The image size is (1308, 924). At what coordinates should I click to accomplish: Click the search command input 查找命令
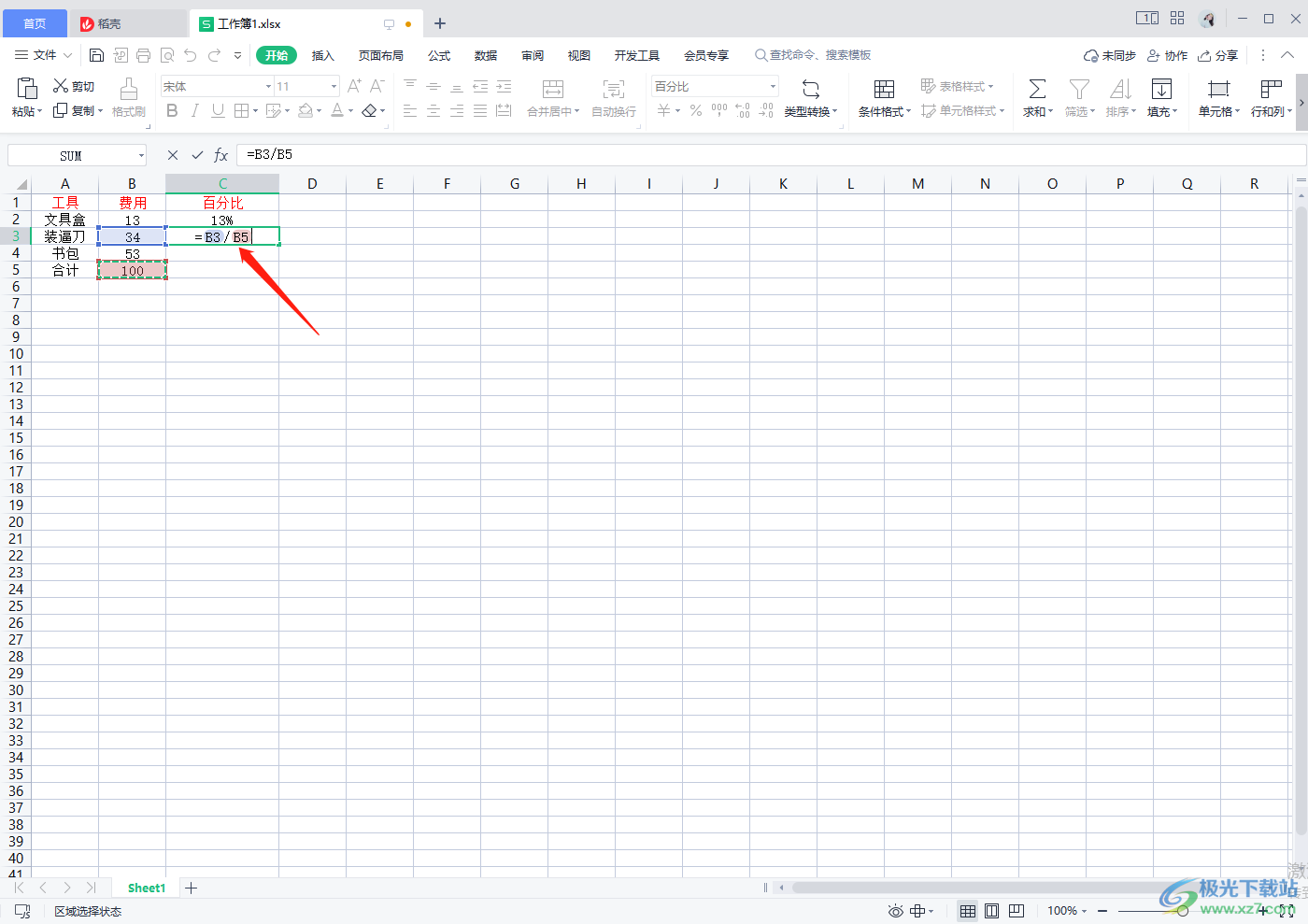point(813,55)
